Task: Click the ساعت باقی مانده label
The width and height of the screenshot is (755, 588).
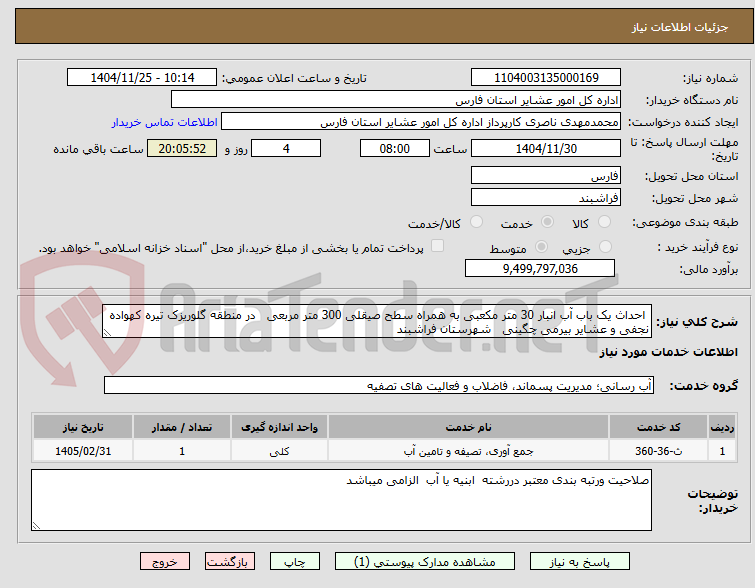Action: coord(98,149)
